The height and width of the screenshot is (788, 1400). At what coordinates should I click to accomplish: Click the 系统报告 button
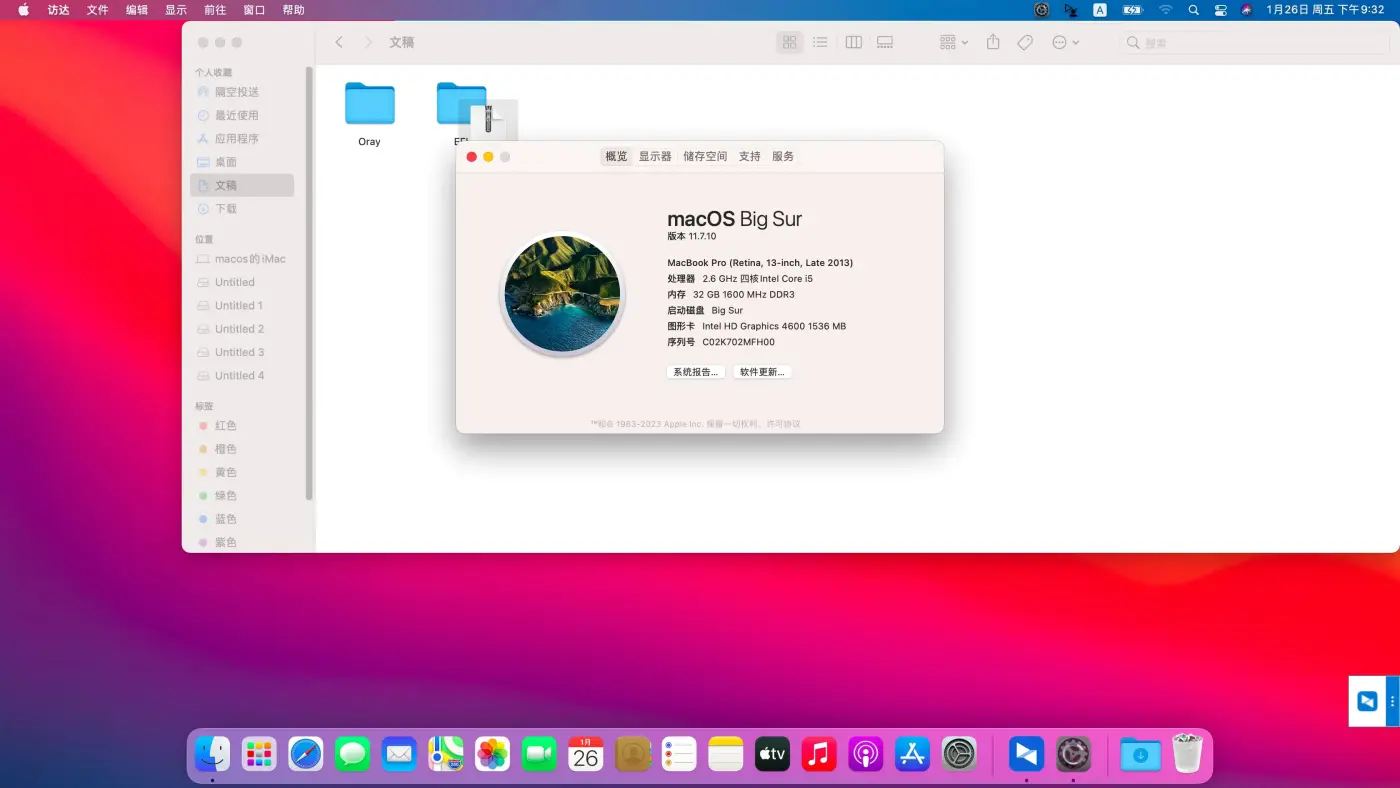point(695,371)
